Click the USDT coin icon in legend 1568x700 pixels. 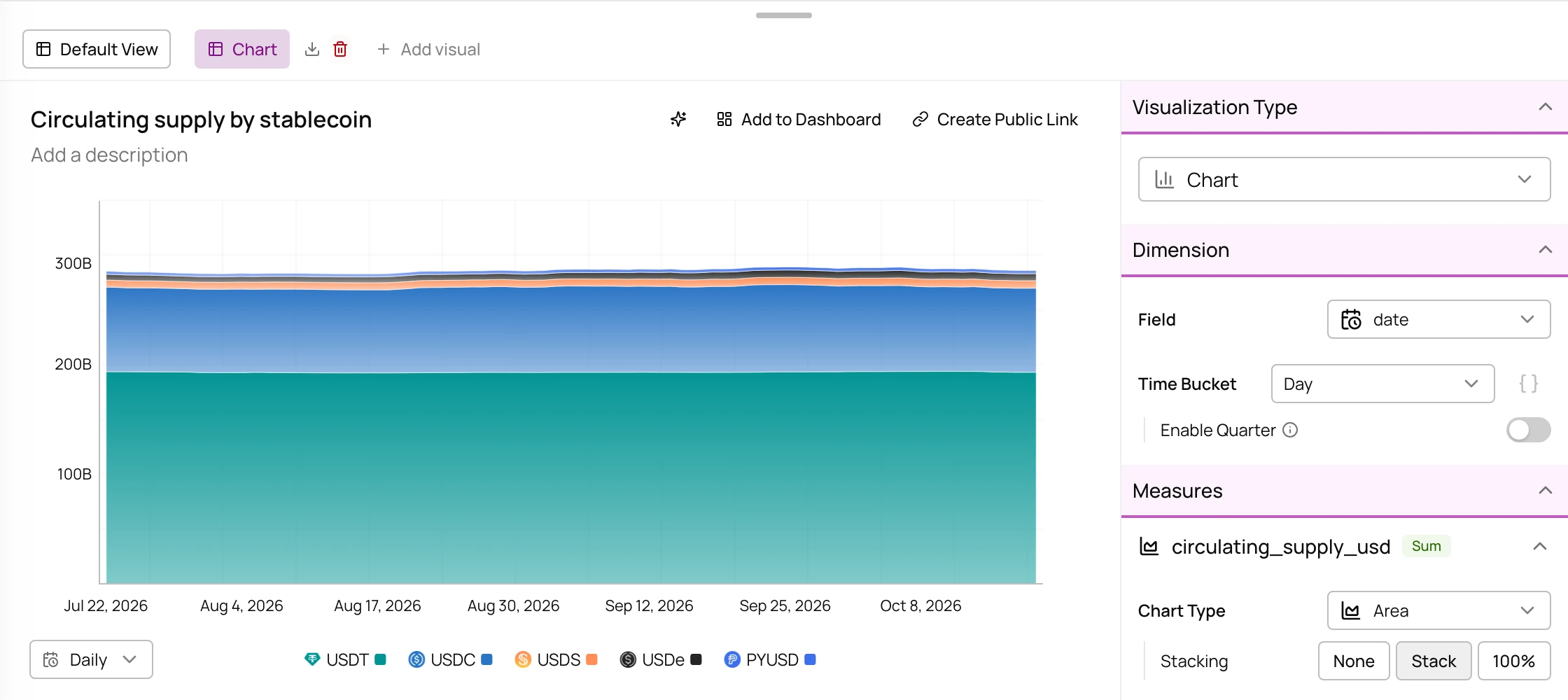[x=312, y=659]
